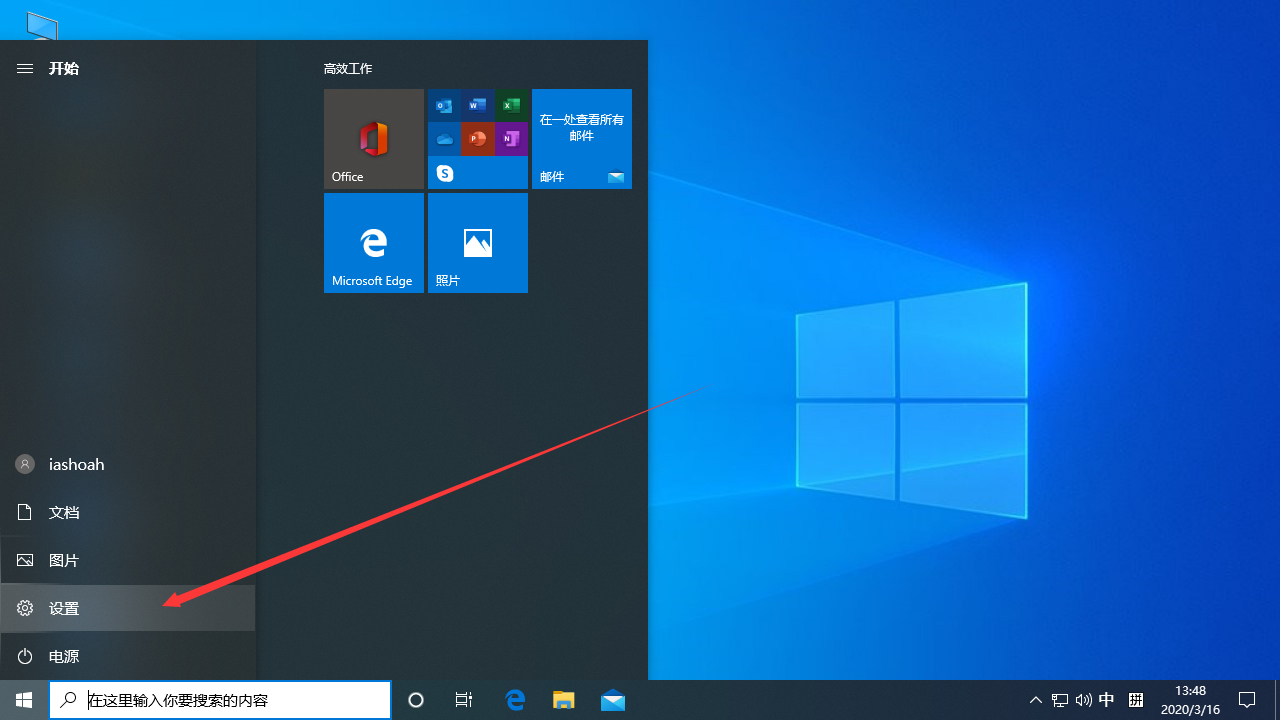The width and height of the screenshot is (1280, 720).
Task: Launch Outlook from the tile group
Action: point(444,104)
